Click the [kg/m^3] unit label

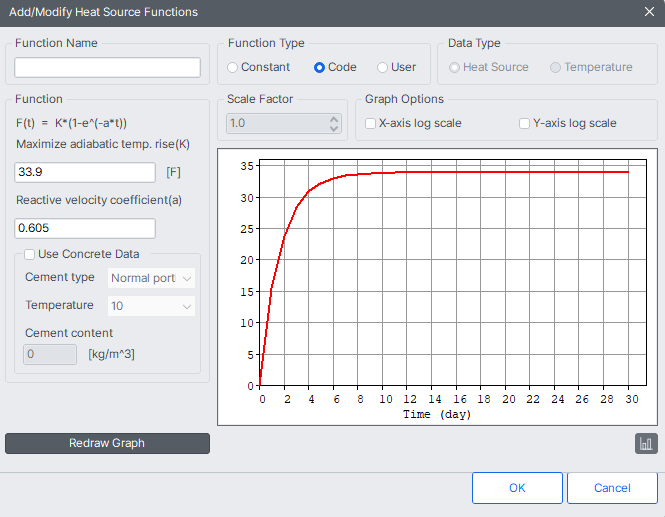tap(112, 354)
